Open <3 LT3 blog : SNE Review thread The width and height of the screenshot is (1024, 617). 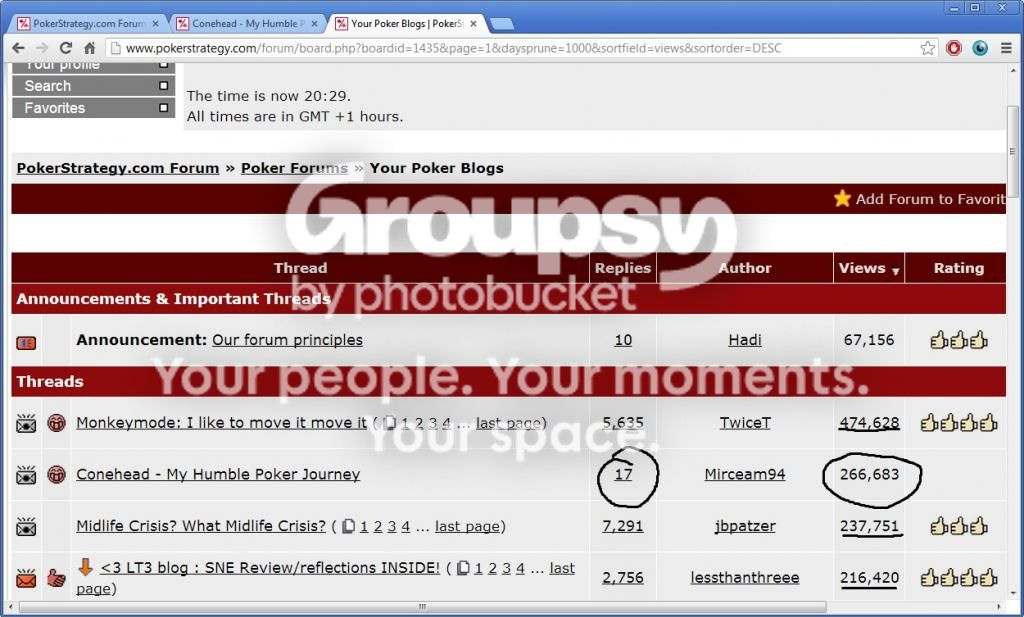click(270, 567)
